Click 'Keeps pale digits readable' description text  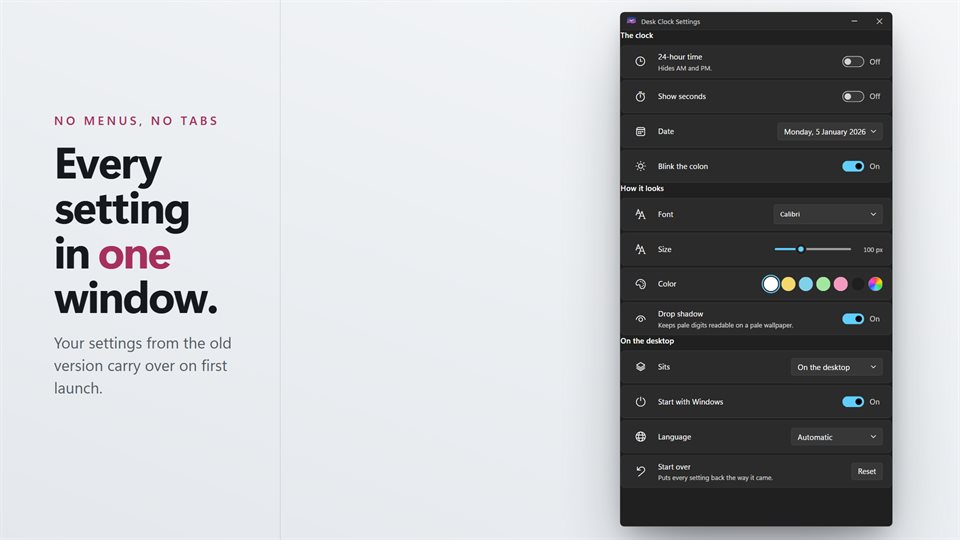click(x=726, y=326)
